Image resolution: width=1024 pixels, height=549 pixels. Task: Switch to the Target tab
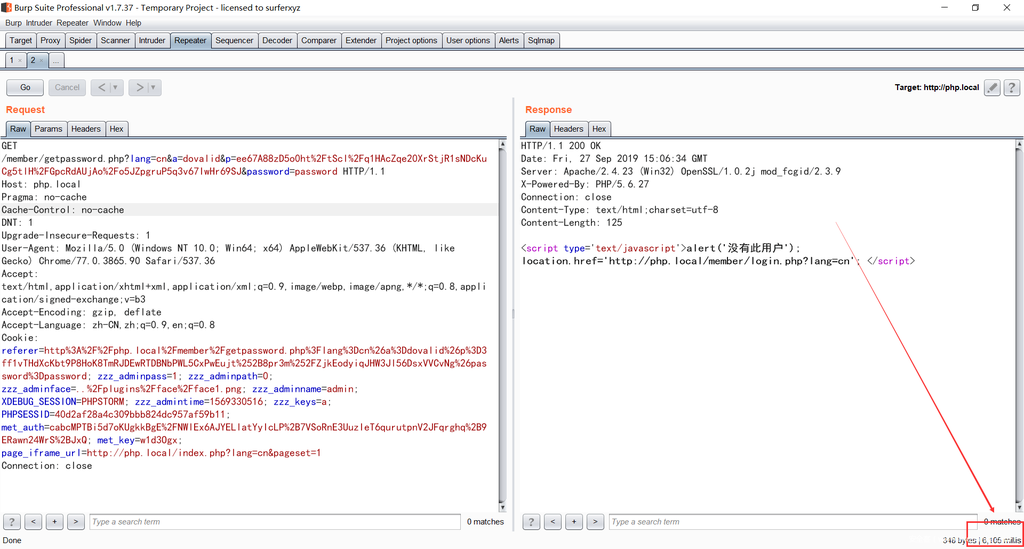20,40
